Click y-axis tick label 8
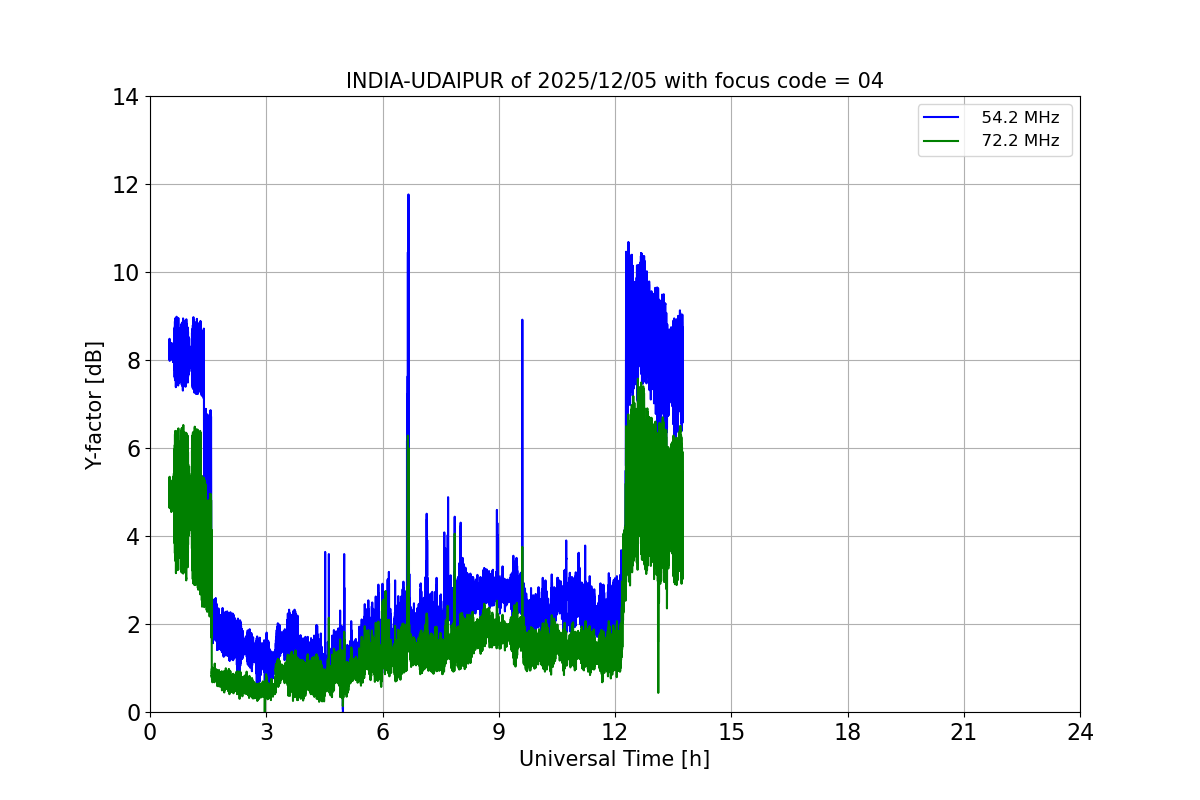 [133, 361]
